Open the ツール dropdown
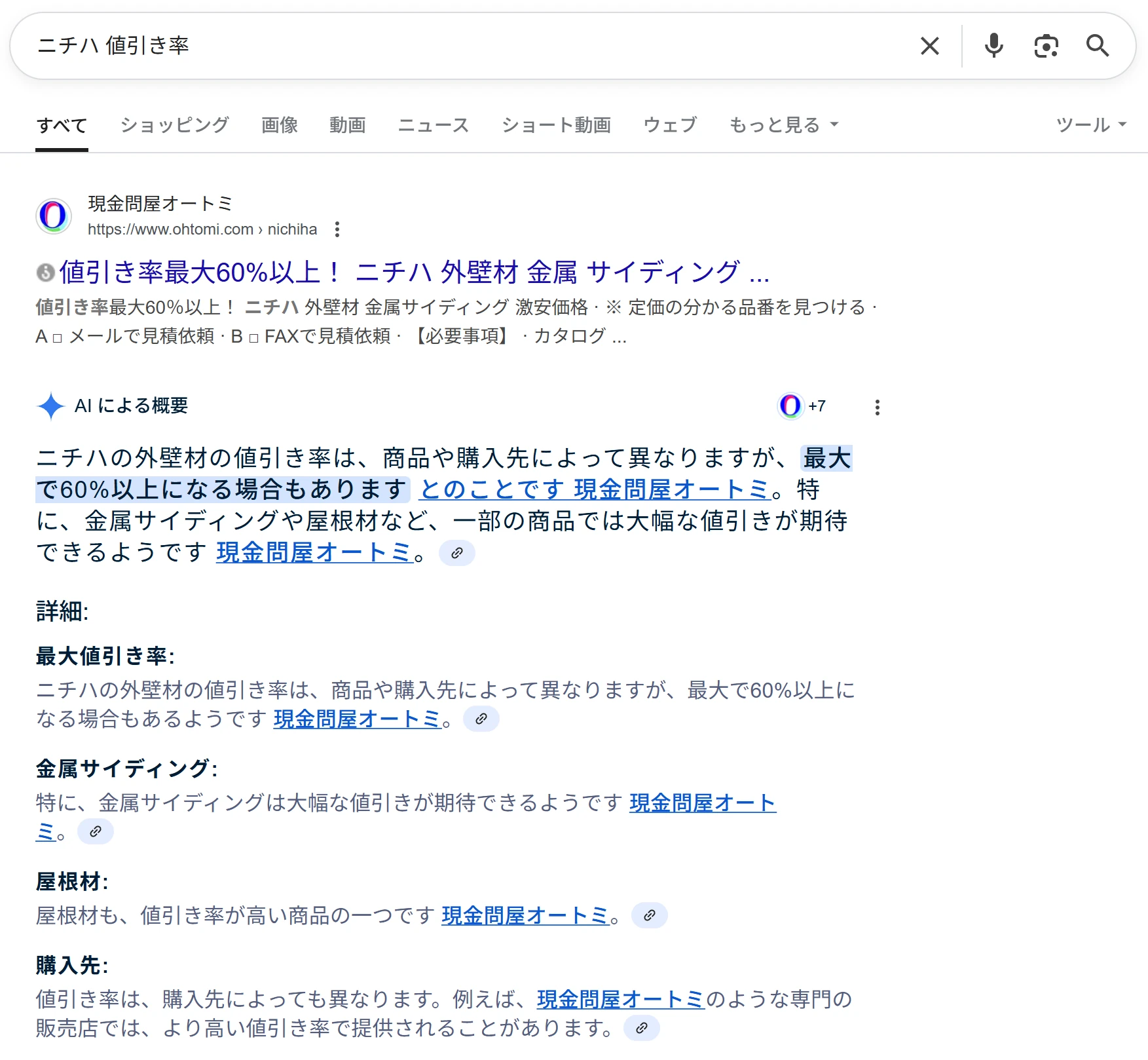This screenshot has width=1148, height=1060. pyautogui.click(x=1091, y=125)
